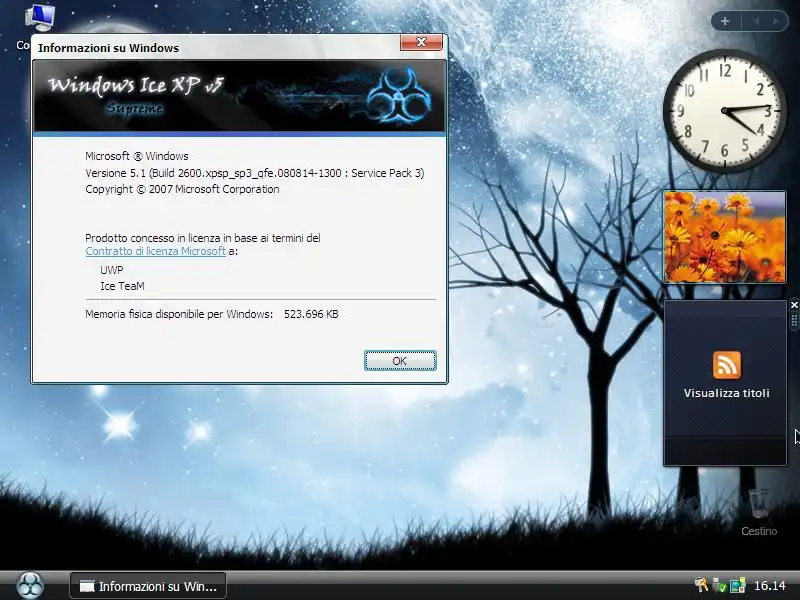Close the Informazioni su Windows dialog
This screenshot has height=600, width=800.
tap(421, 42)
